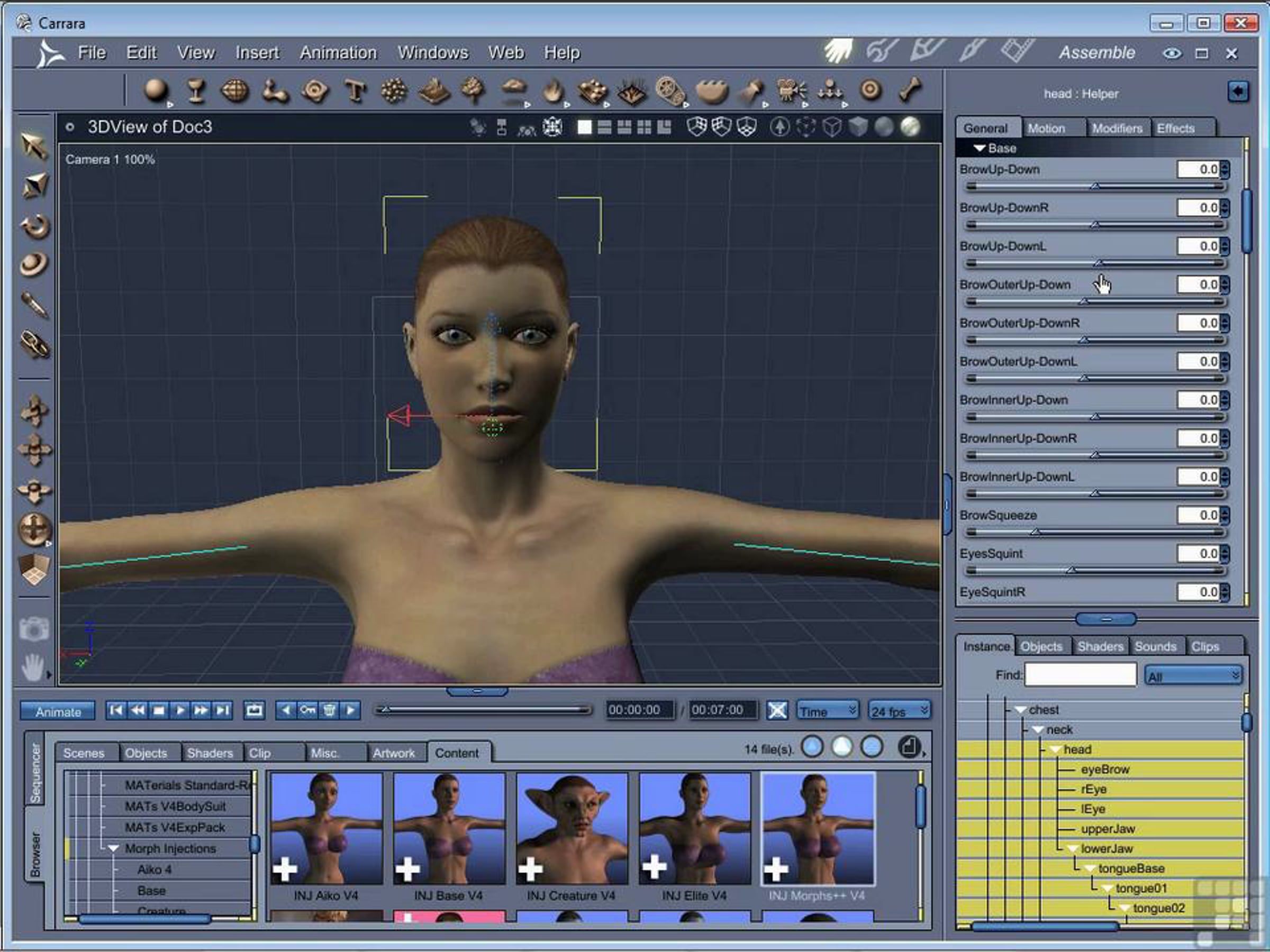Screen dimensions: 1270x952
Task: Switch to single view layout
Action: 585,127
